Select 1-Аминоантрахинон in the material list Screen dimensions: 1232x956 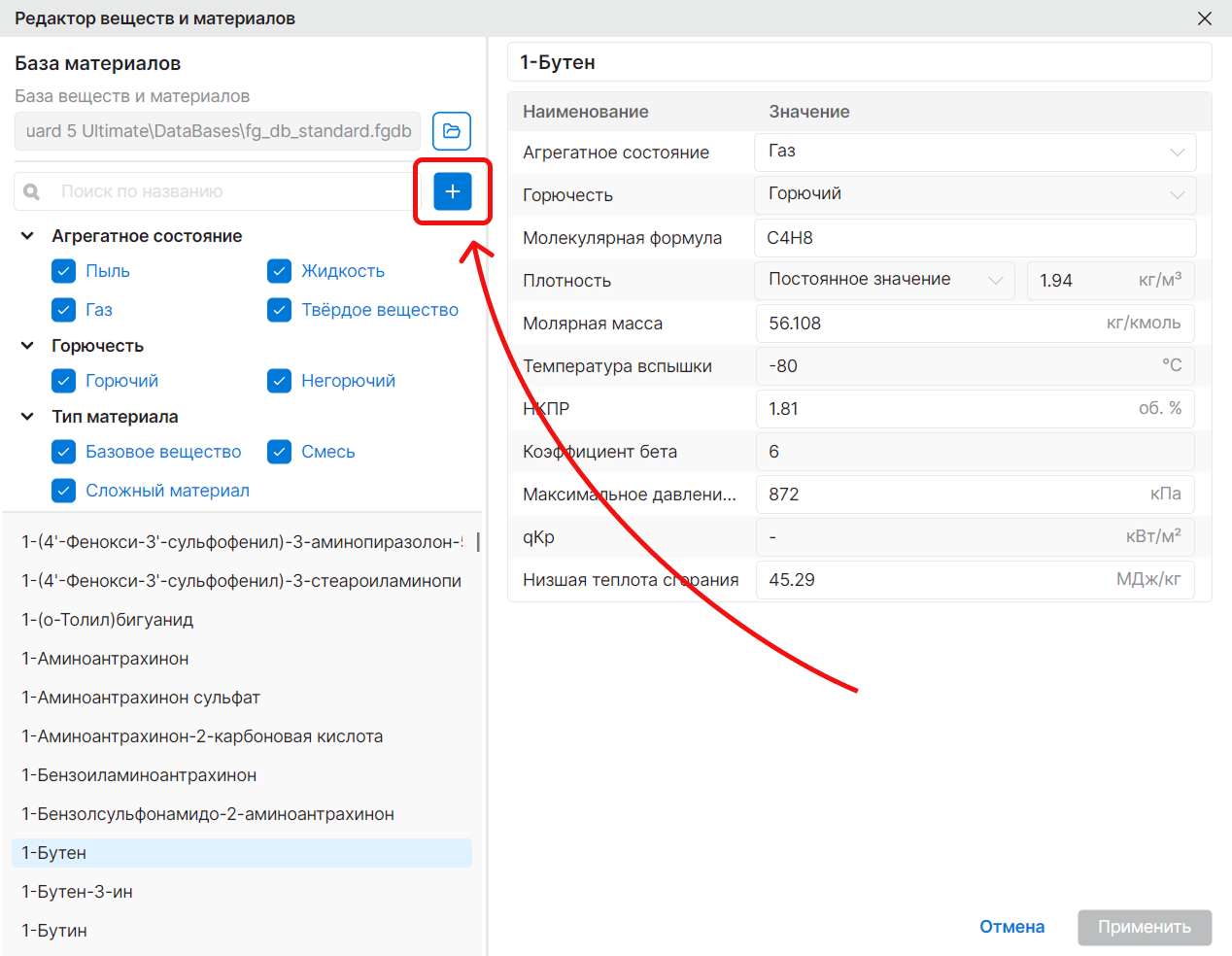[242, 659]
